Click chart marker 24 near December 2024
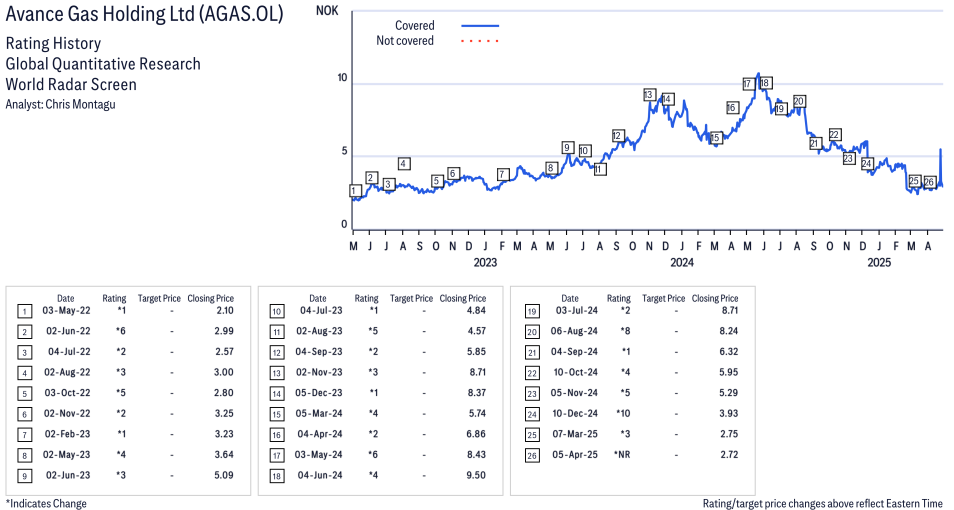 coord(867,163)
